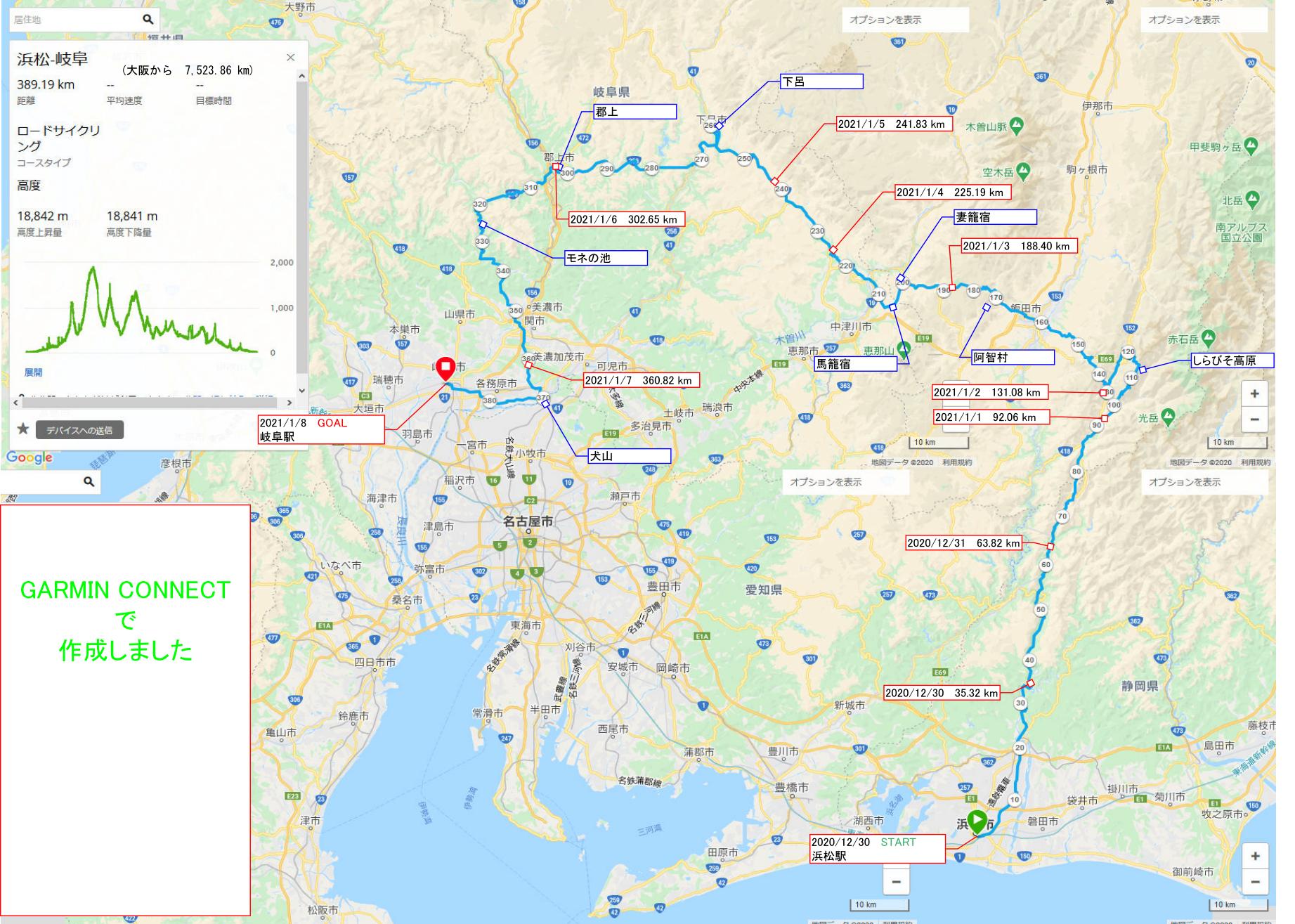
Task: Click the horizontal scrollbar right arrow in the panel
Action: coord(289,403)
